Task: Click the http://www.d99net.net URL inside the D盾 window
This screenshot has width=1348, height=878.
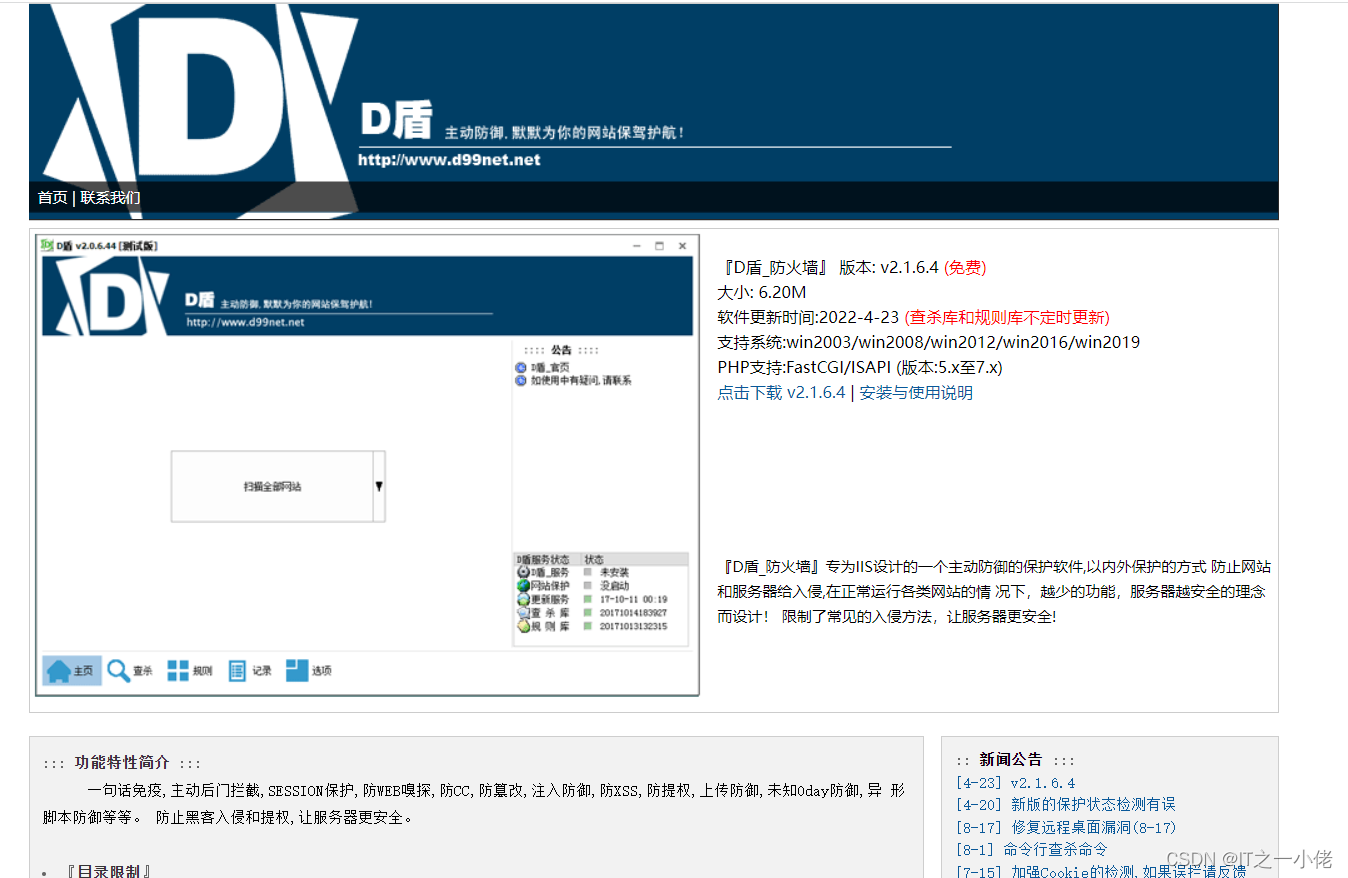Action: [x=245, y=322]
